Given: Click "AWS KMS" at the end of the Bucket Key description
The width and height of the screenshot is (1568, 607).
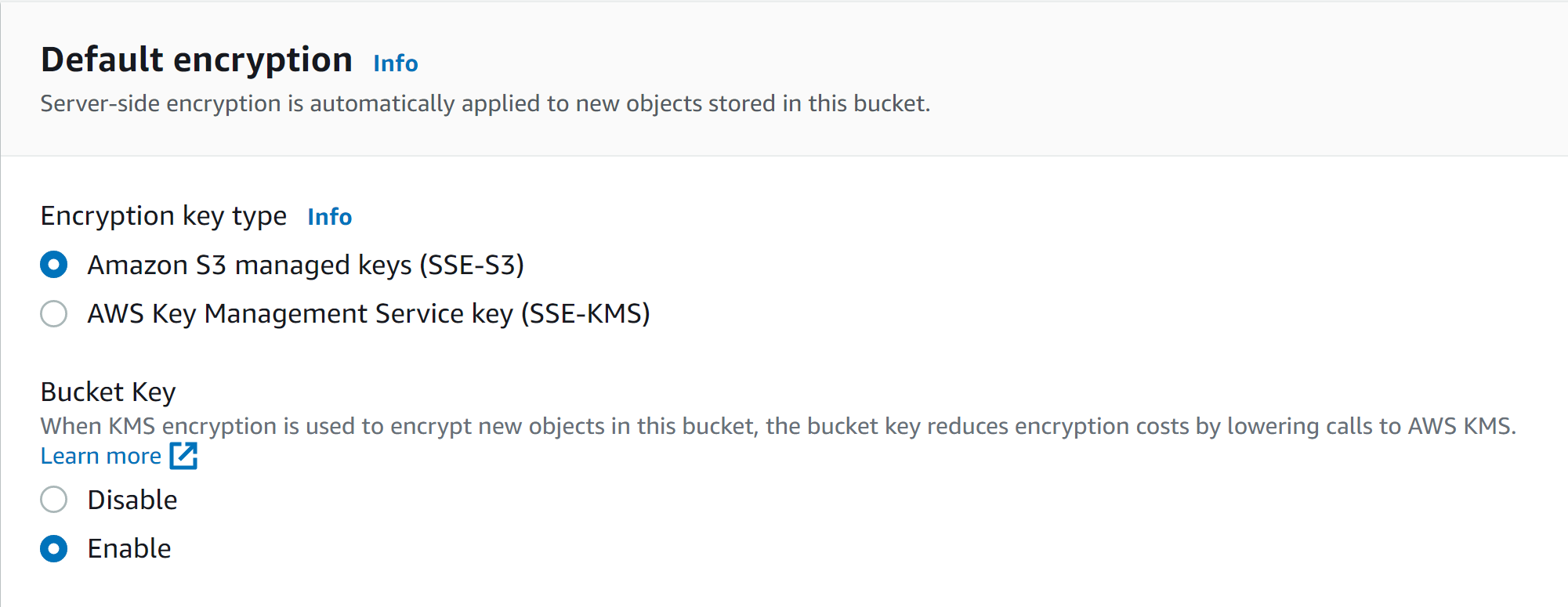Looking at the screenshot, I should pyautogui.click(x=1461, y=426).
